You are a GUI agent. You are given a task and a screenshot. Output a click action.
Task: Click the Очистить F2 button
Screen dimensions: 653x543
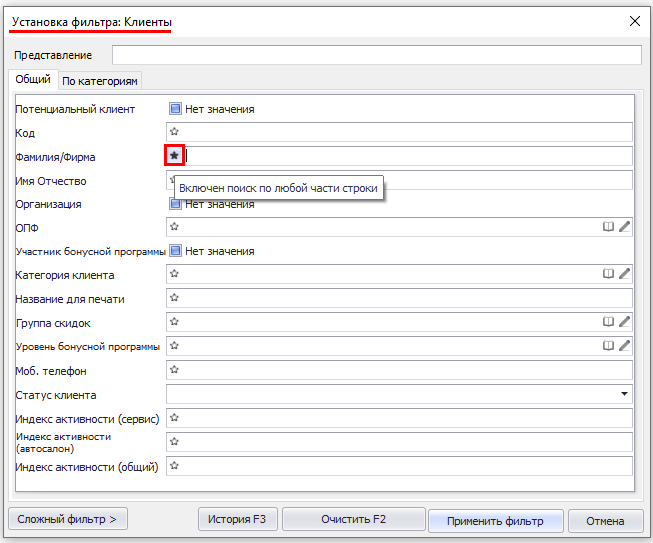tap(353, 519)
